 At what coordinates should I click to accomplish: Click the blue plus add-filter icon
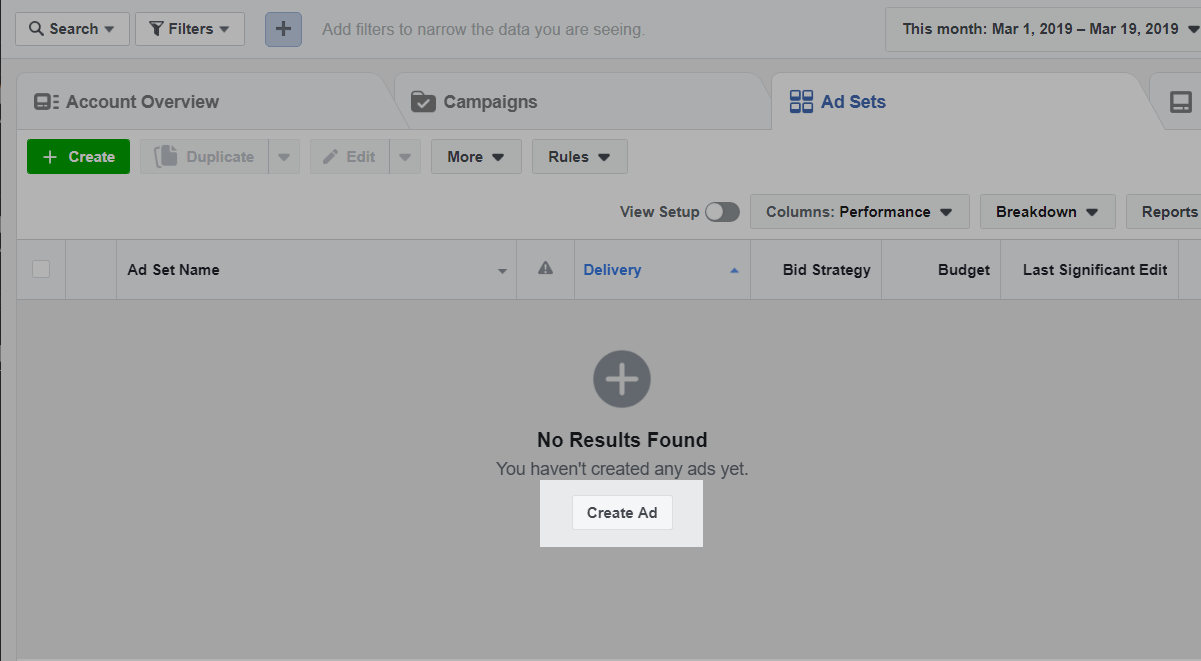tap(283, 29)
